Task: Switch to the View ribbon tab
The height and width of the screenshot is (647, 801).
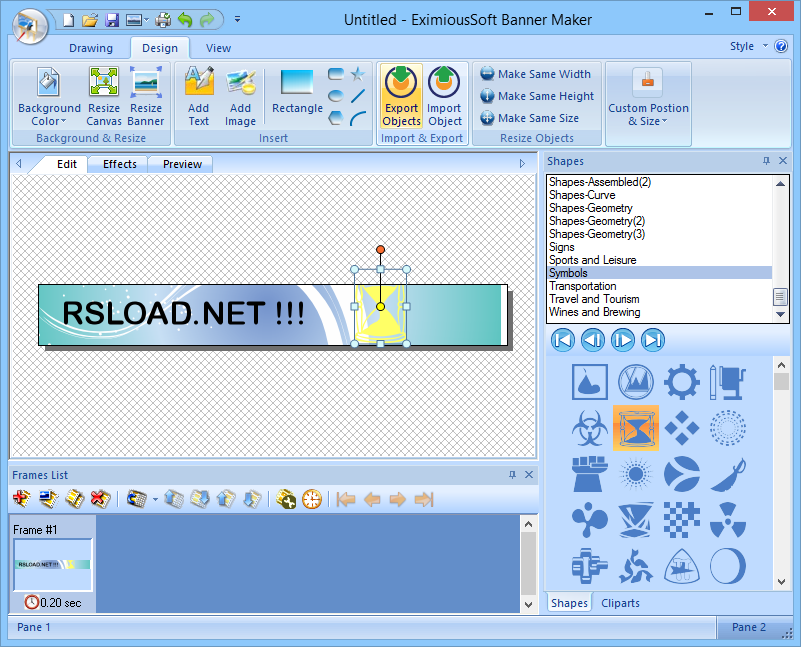Action: pyautogui.click(x=218, y=48)
